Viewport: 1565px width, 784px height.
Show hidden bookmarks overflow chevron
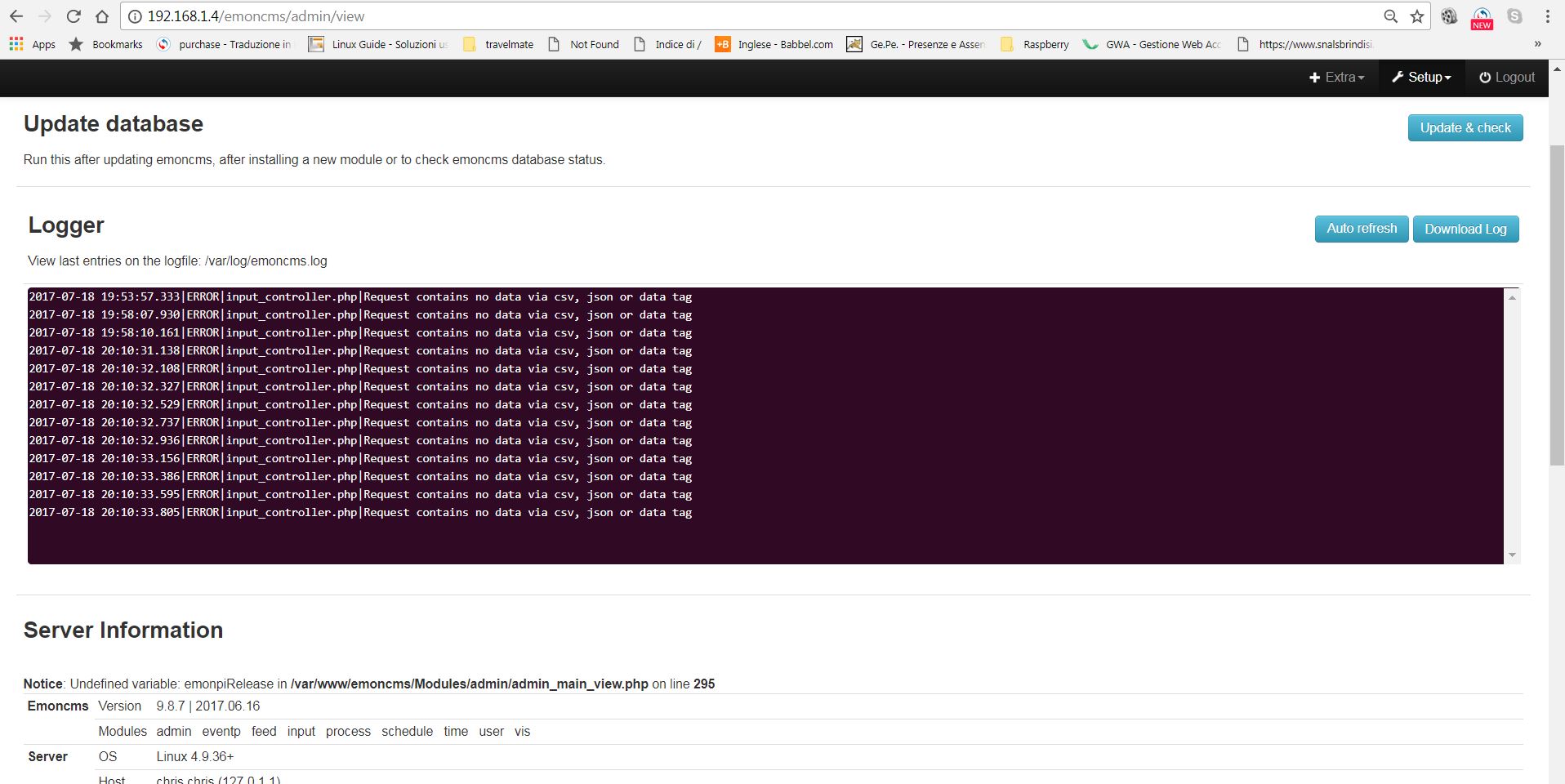[1537, 44]
